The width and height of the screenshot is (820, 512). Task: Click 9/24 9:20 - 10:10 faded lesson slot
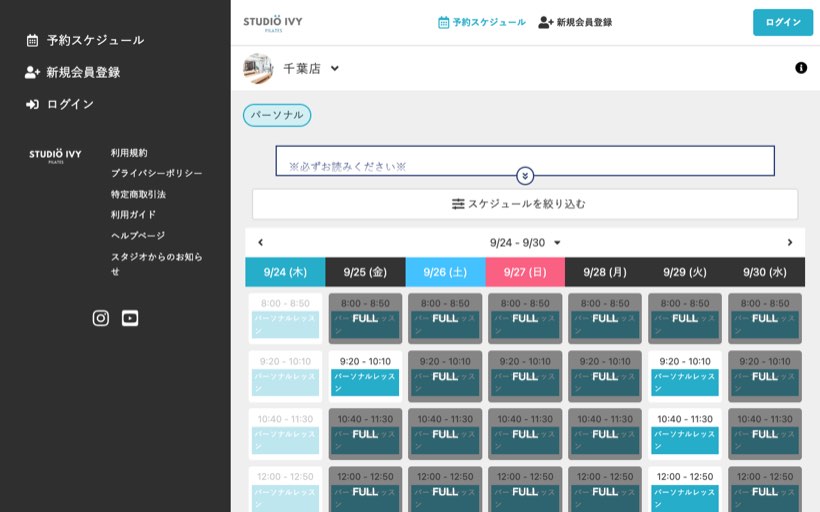pyautogui.click(x=285, y=376)
